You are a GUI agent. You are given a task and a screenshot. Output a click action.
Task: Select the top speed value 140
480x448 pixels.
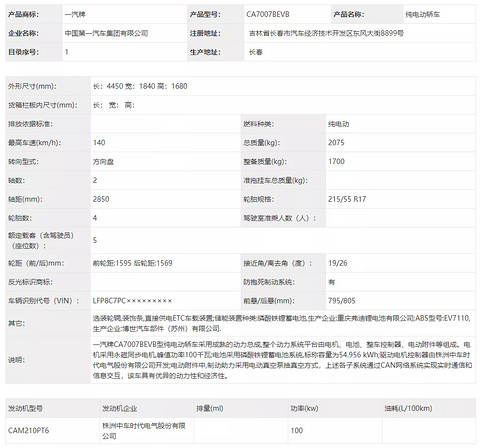pyautogui.click(x=99, y=143)
